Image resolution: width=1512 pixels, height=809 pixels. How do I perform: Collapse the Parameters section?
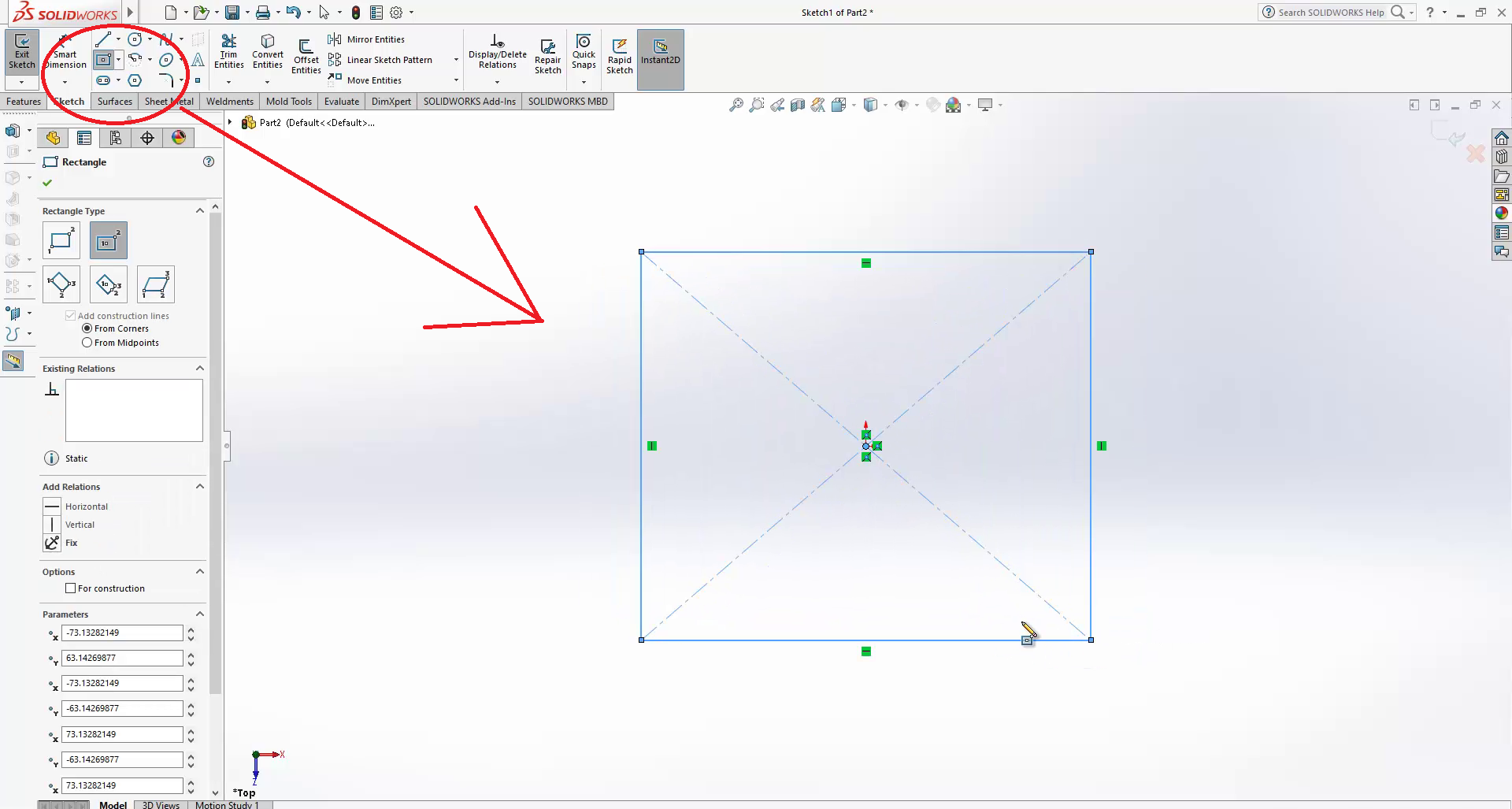pos(200,614)
